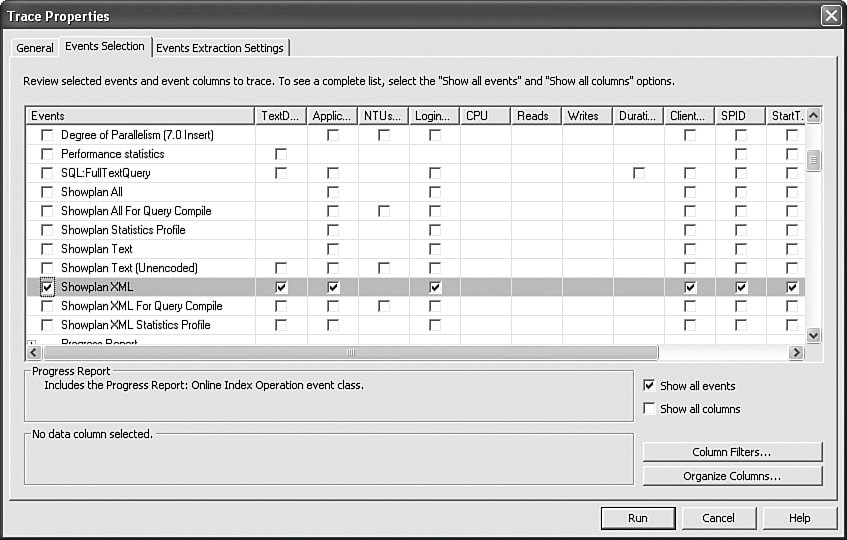Switch to the General tab
This screenshot has height=540, width=847.
[35, 48]
